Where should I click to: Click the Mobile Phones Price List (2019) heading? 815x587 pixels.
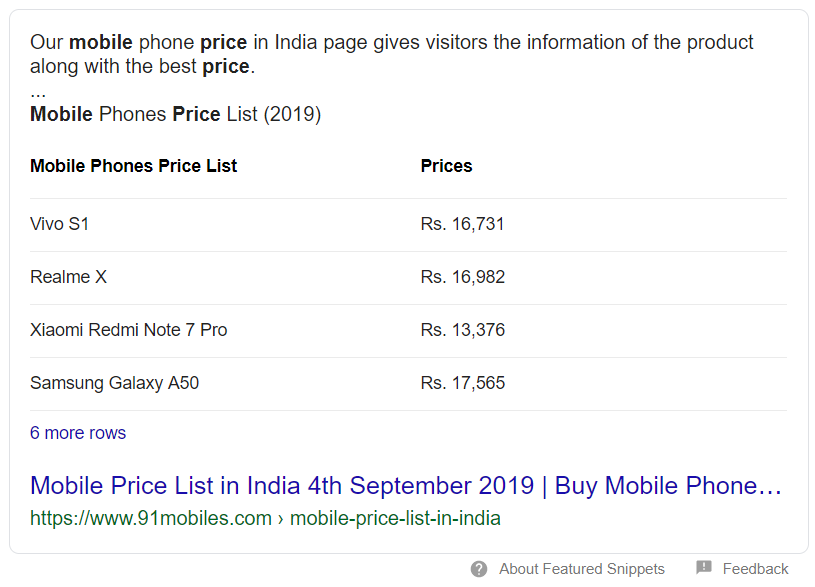coord(176,114)
